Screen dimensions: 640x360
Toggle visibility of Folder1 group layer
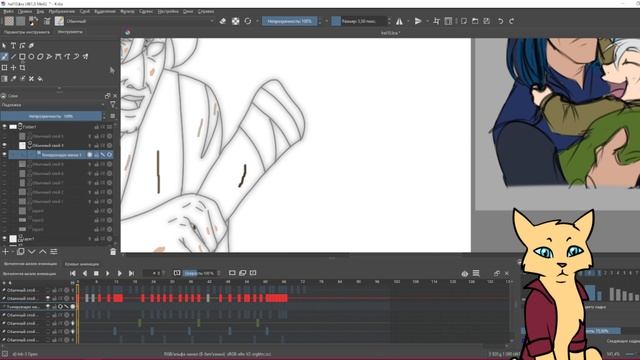click(4, 127)
